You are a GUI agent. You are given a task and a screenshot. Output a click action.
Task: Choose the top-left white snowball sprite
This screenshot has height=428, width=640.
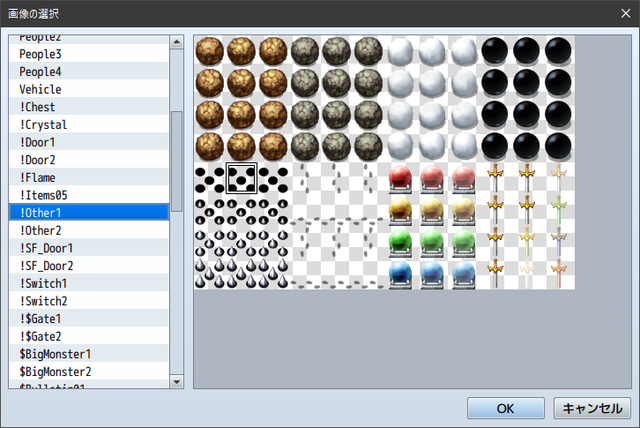400,51
